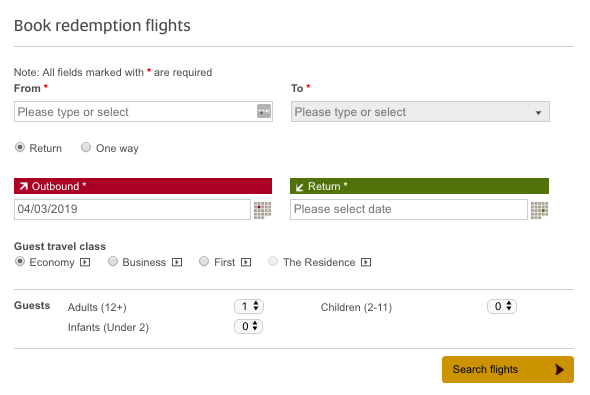Image resolution: width=590 pixels, height=395 pixels.
Task: Select the Return trip radio button
Action: (x=20, y=147)
